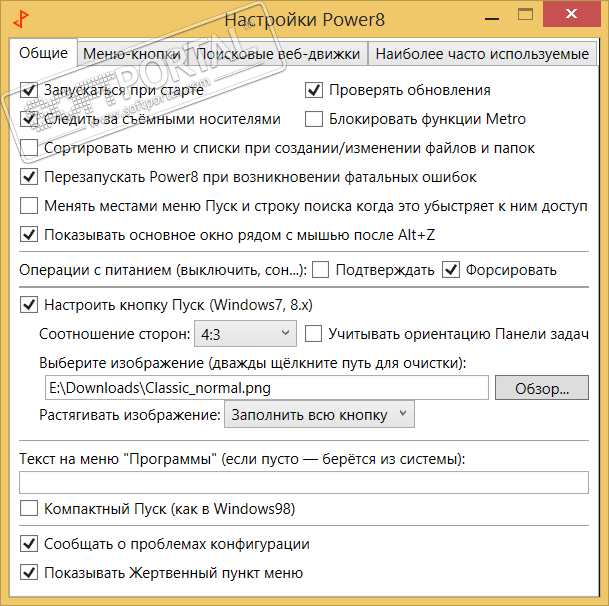The width and height of the screenshot is (609, 606).
Task: Open Растягивать изображение dropdown
Action: click(x=319, y=414)
